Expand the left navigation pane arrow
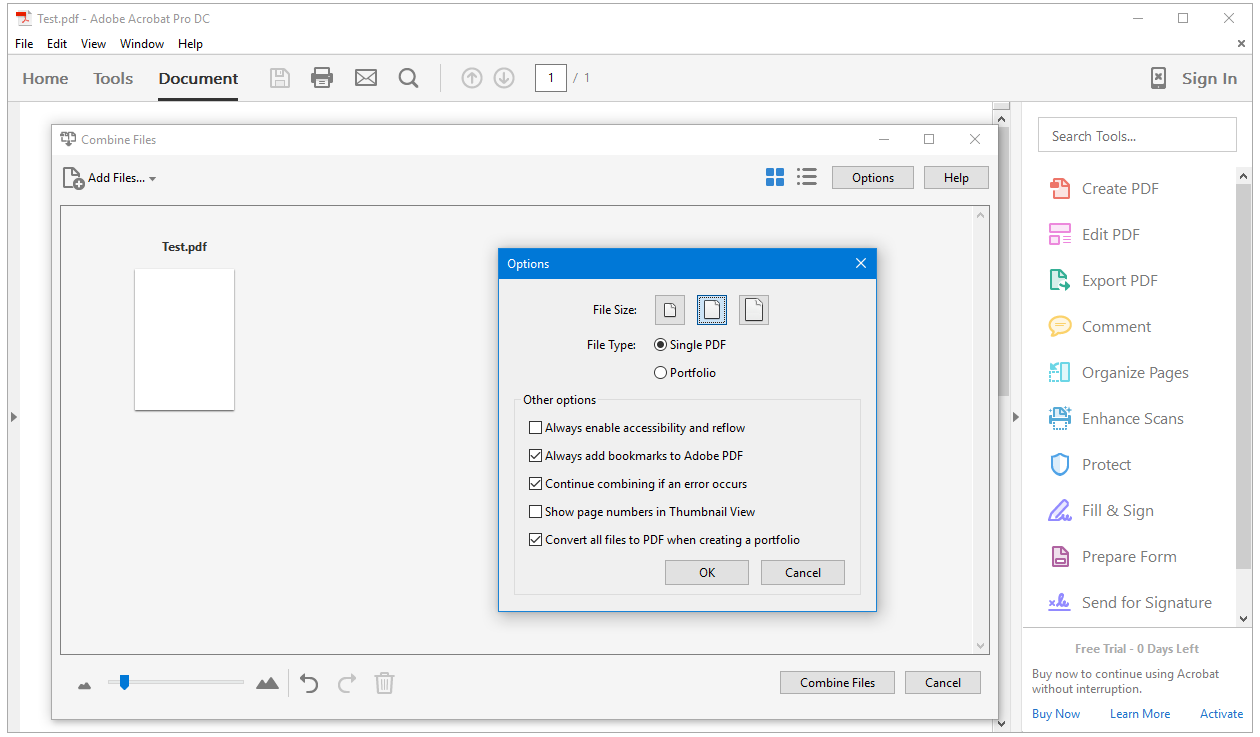The image size is (1260, 737). 14,416
